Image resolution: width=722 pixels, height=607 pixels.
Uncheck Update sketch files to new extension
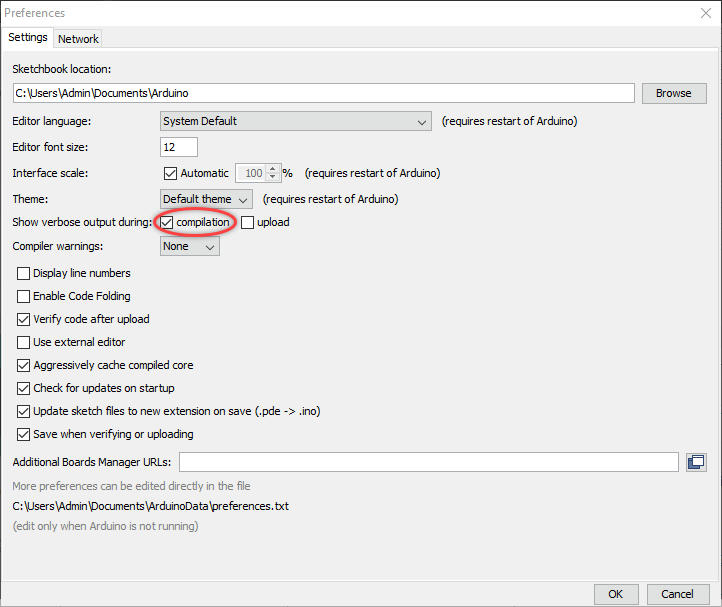click(23, 411)
